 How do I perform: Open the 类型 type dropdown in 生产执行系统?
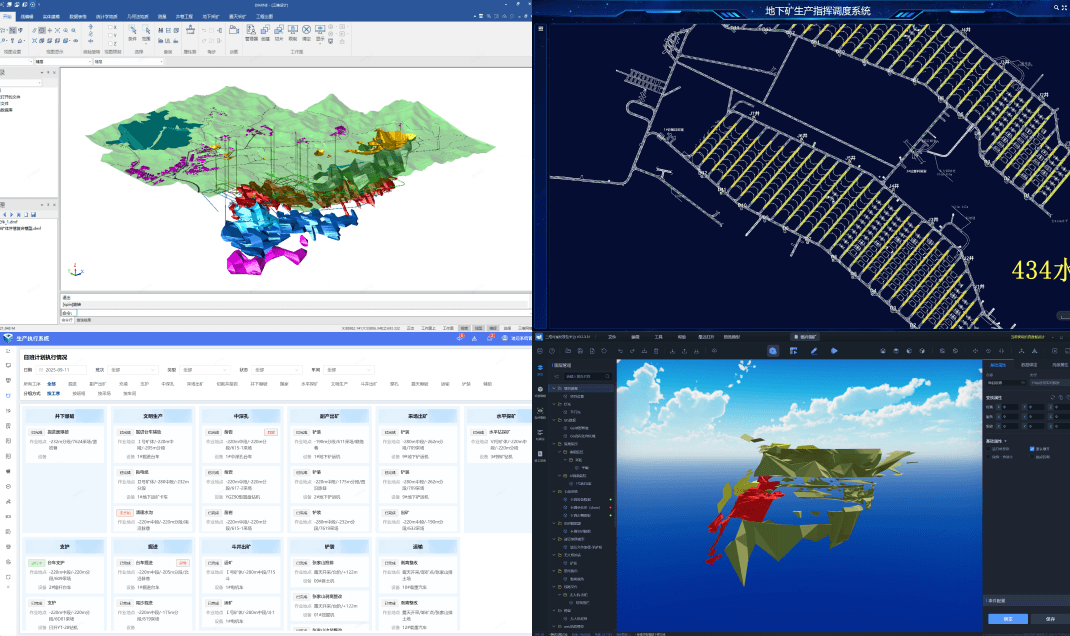pyautogui.click(x=203, y=370)
